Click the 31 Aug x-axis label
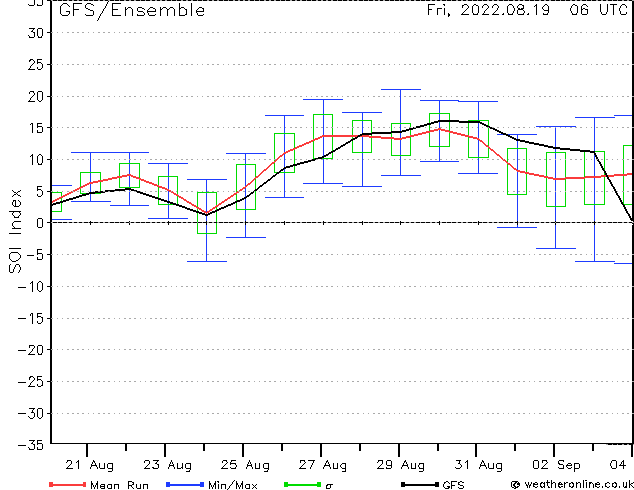Viewport: 634px width, 490px height. click(478, 465)
